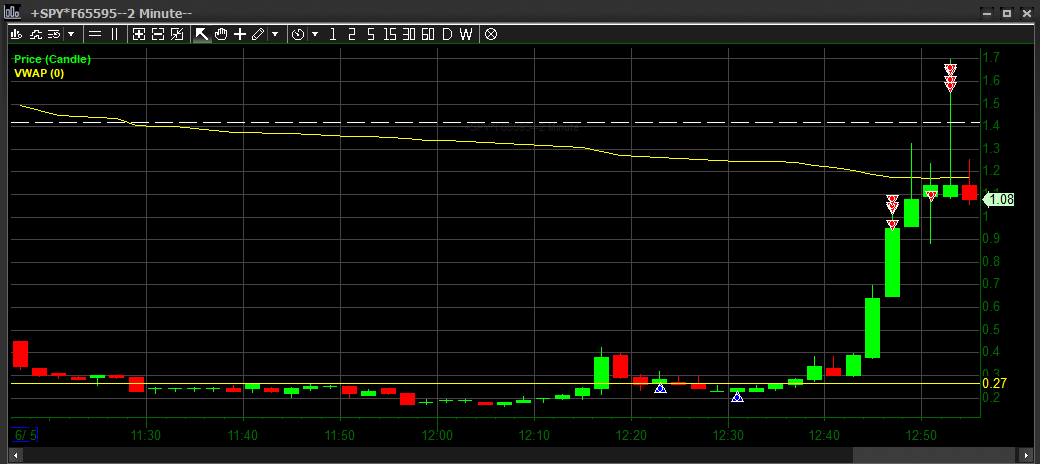Switch to 30 minute interval

(409, 34)
